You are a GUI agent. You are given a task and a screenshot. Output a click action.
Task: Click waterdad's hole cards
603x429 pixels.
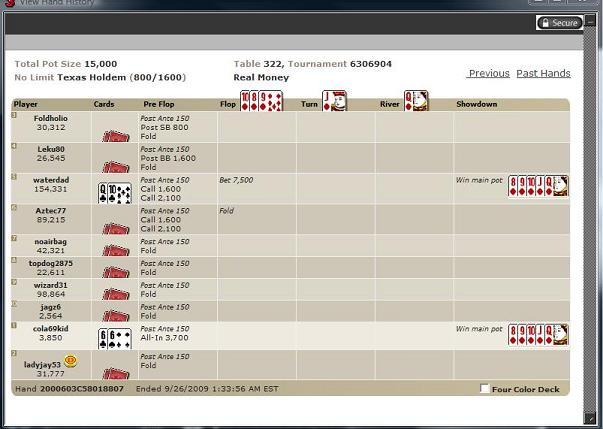click(x=115, y=193)
